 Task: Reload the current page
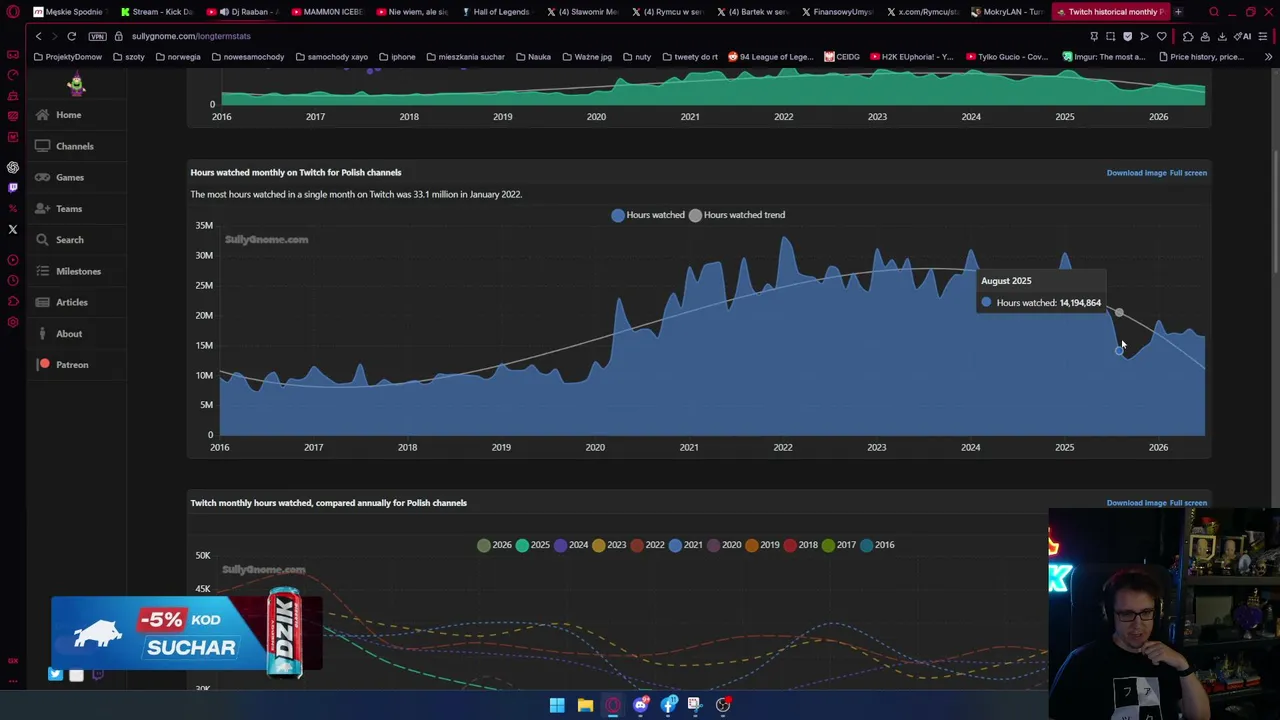[x=72, y=36]
